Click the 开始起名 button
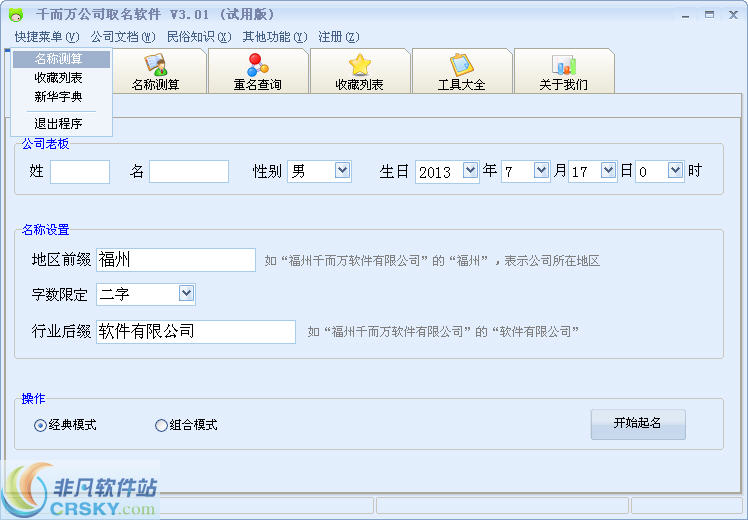This screenshot has width=748, height=520. pos(638,424)
